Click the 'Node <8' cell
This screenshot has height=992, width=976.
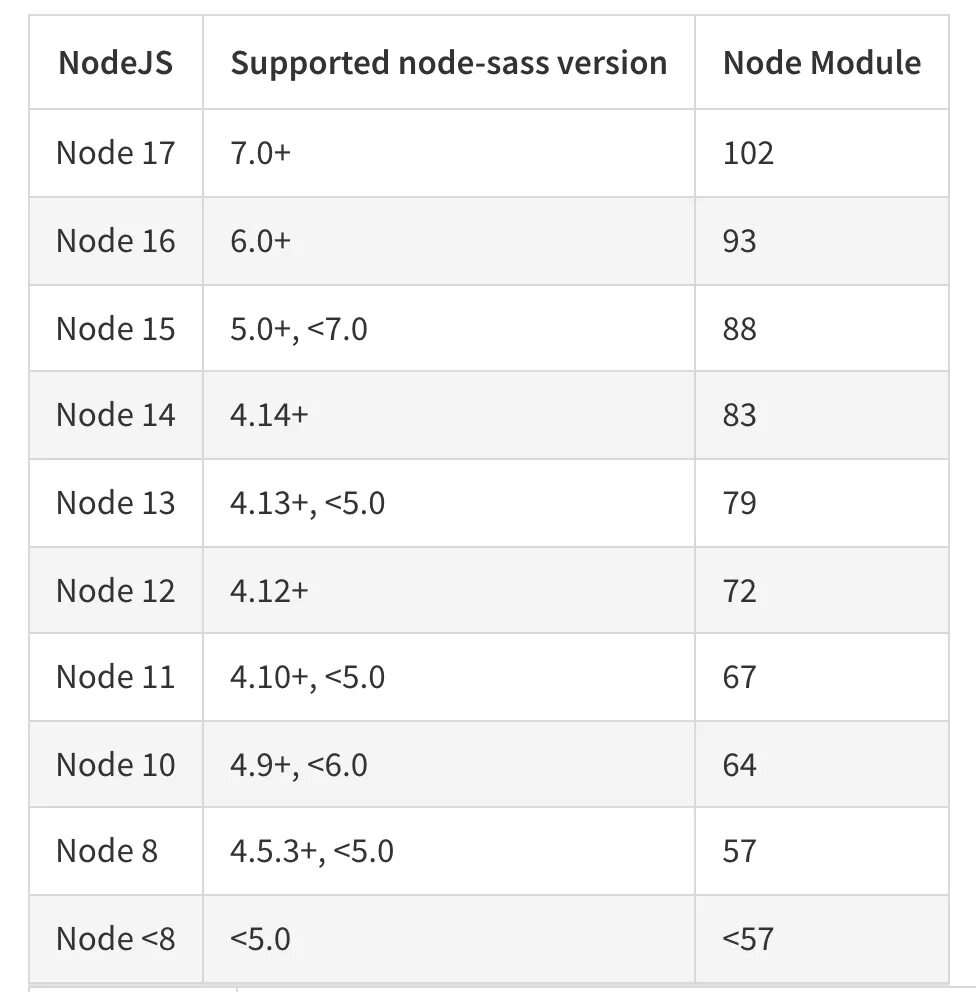[x=115, y=939]
